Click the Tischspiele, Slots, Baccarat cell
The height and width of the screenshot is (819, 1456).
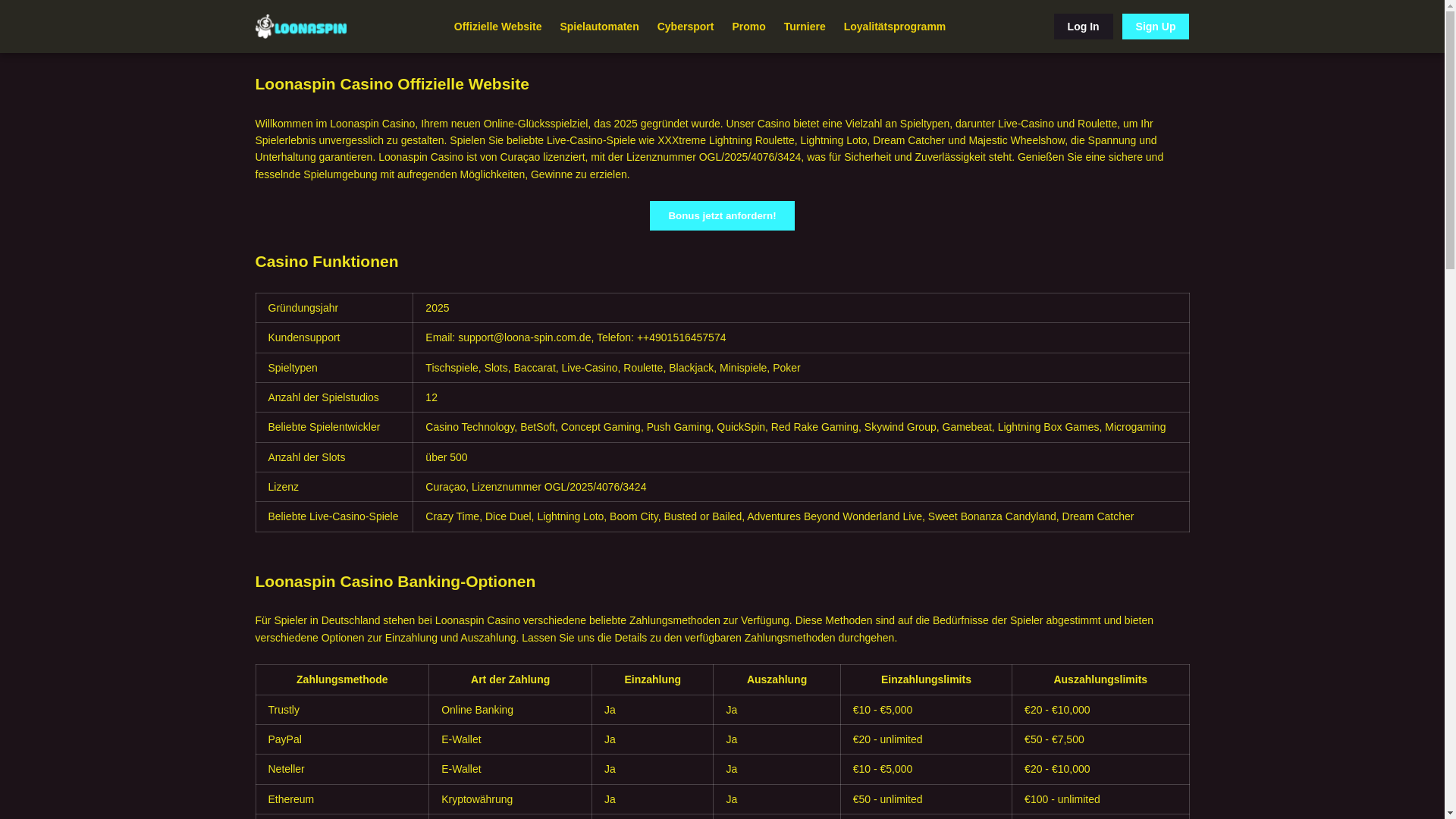pyautogui.click(x=801, y=368)
